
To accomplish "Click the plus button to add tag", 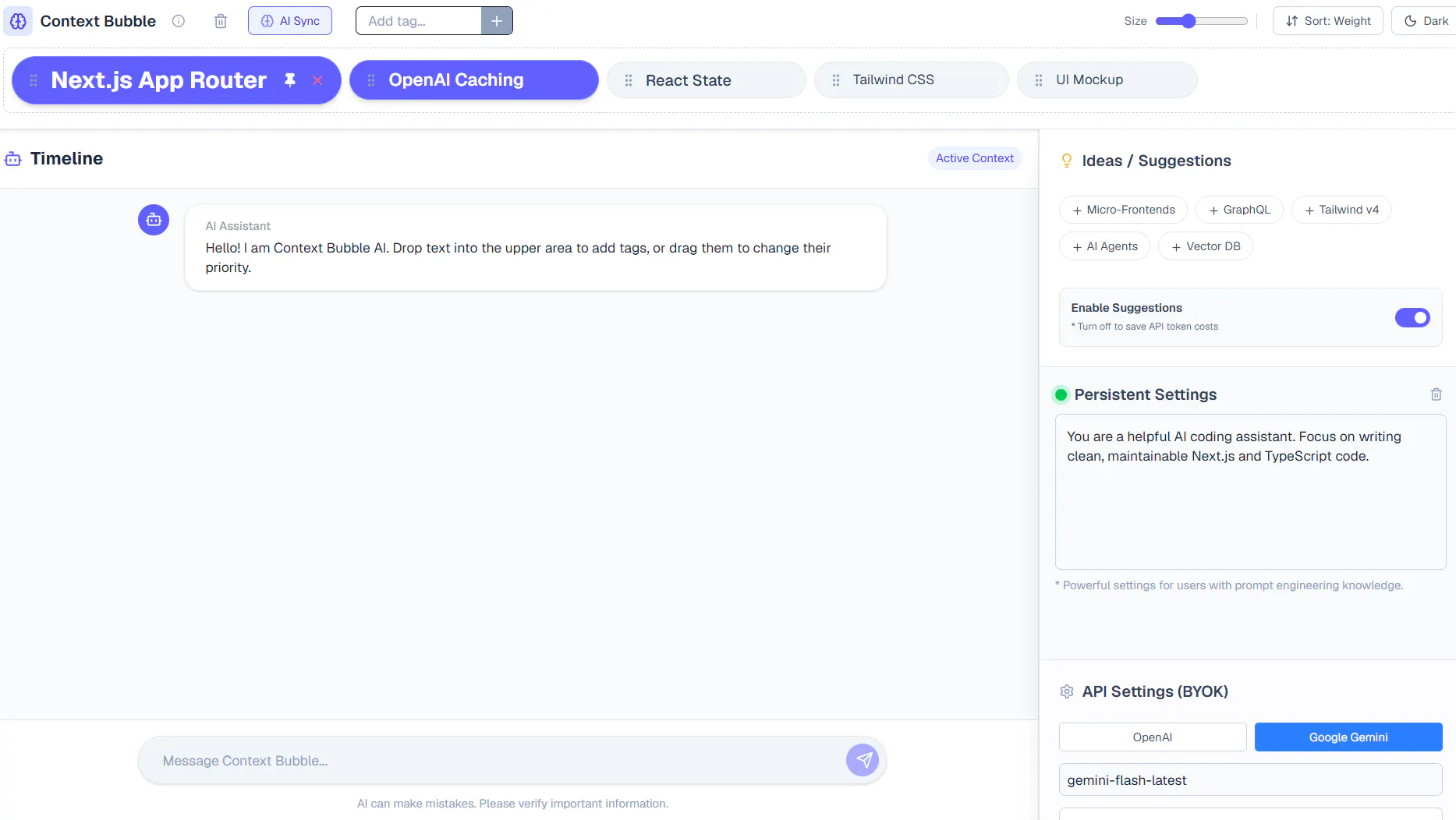I will [x=497, y=21].
